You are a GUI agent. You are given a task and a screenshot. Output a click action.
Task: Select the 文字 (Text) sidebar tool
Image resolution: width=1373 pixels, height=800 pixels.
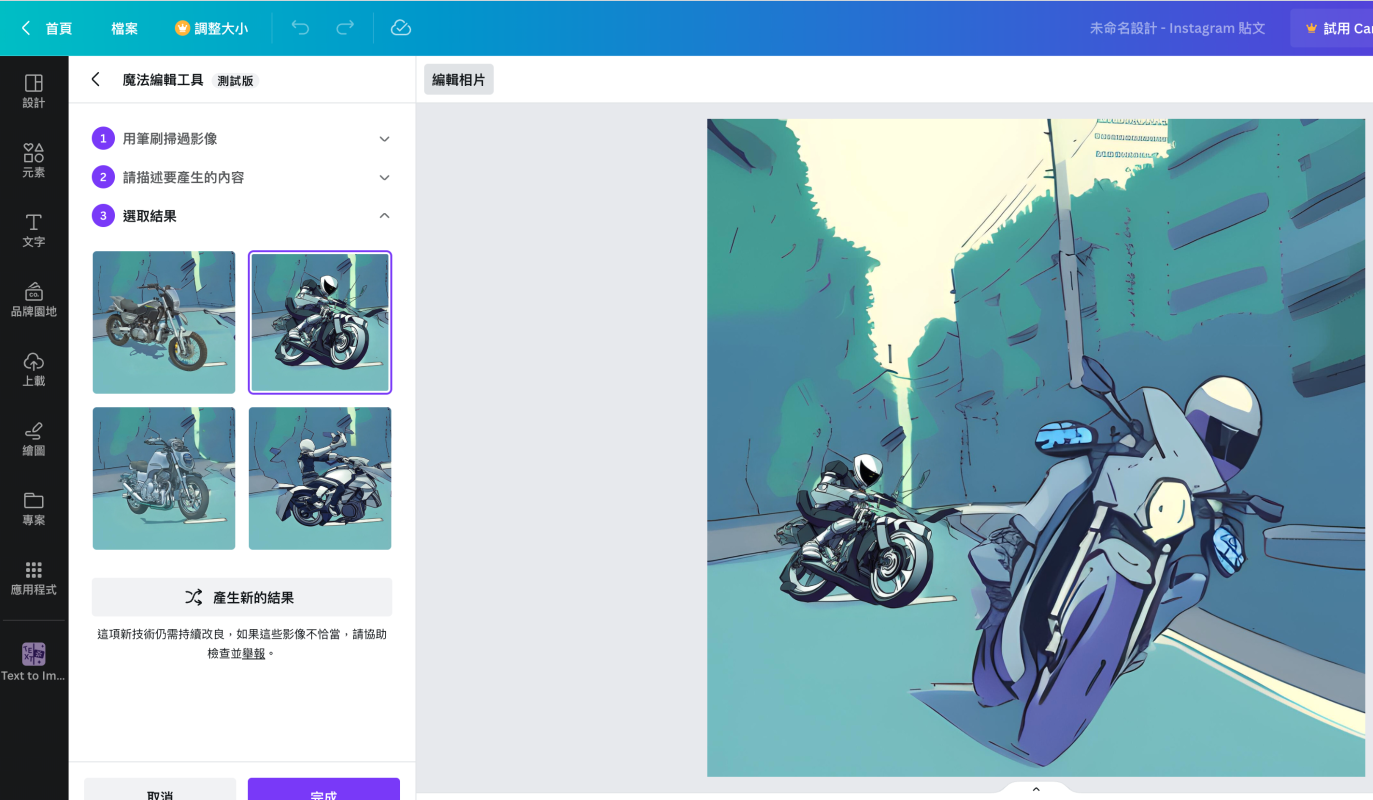tap(34, 229)
